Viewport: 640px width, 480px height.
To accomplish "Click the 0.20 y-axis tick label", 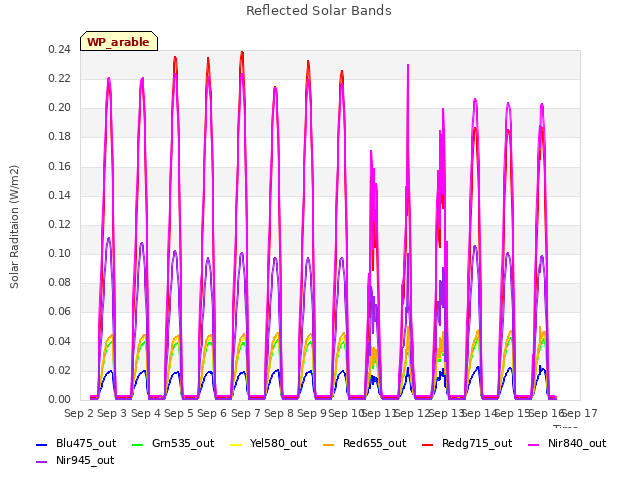I will (x=60, y=108).
